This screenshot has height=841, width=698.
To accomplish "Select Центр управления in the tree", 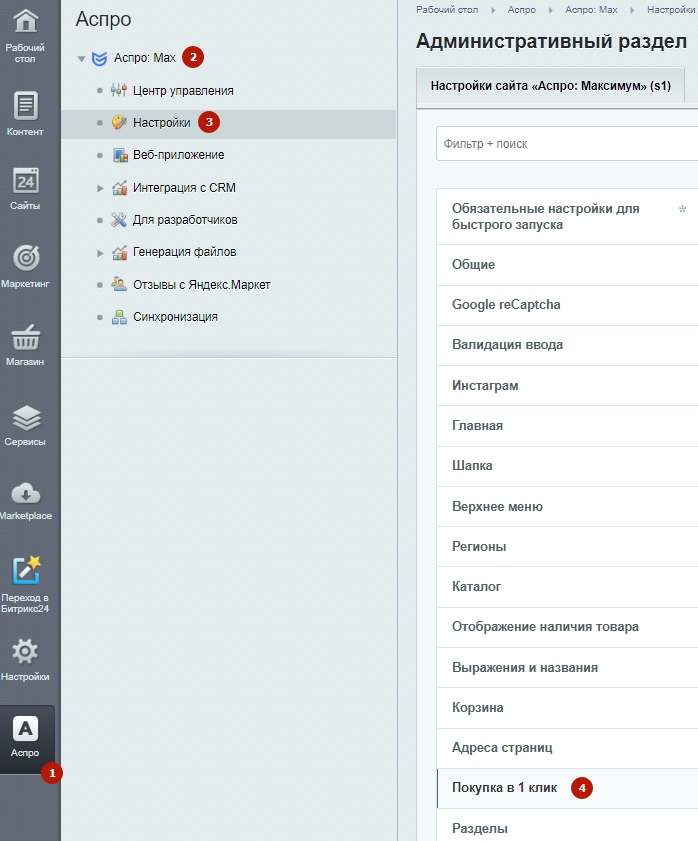I will (x=183, y=91).
